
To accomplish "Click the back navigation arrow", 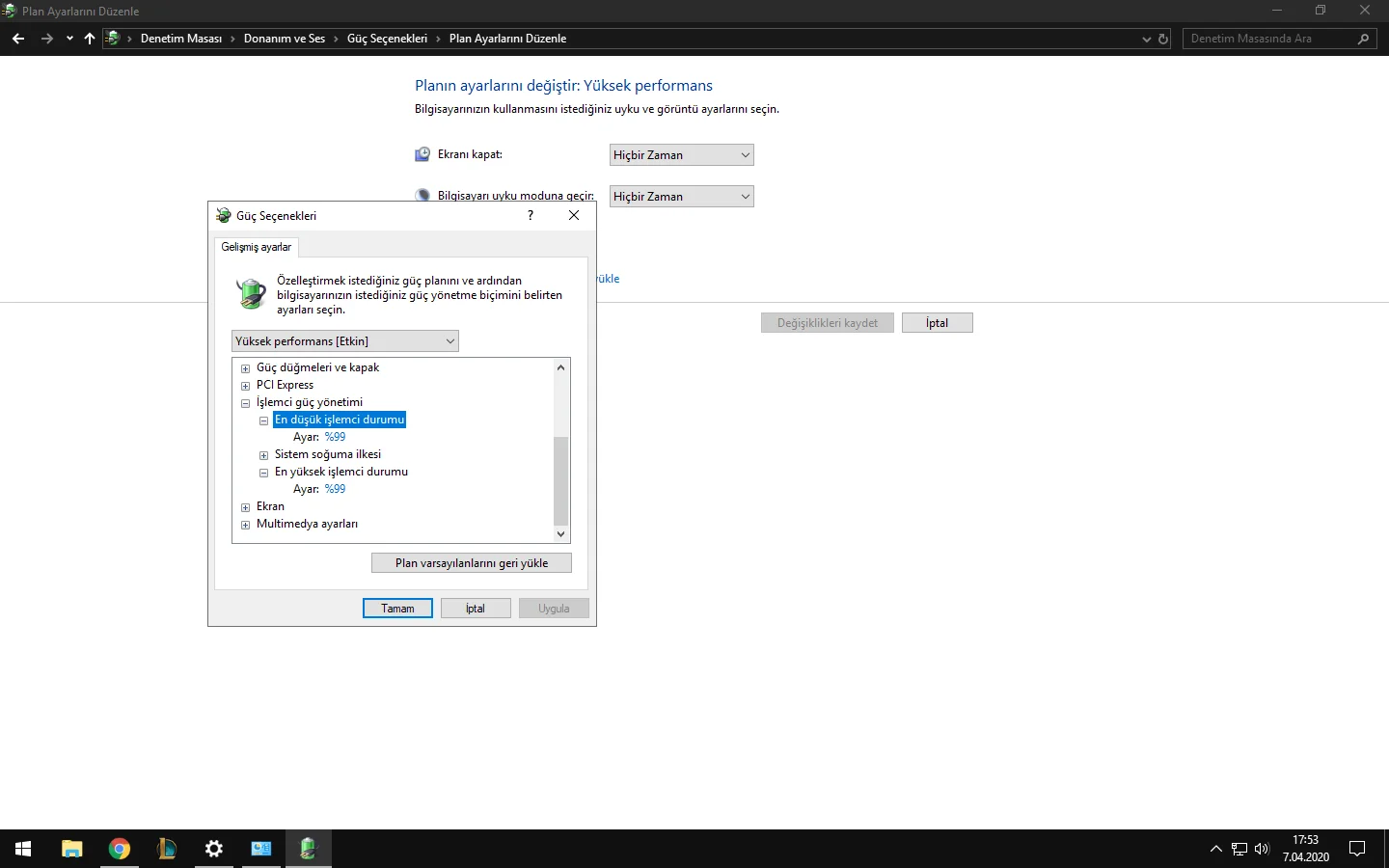I will click(x=18, y=39).
